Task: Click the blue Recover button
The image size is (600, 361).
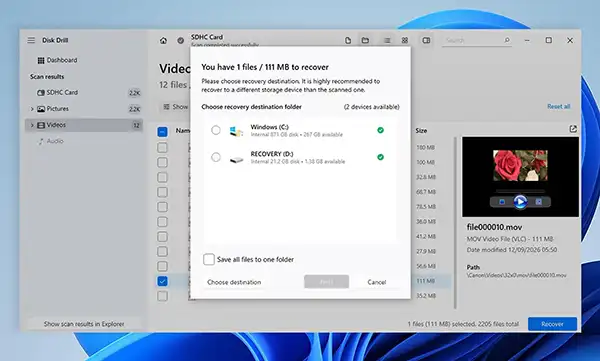Action: (552, 324)
